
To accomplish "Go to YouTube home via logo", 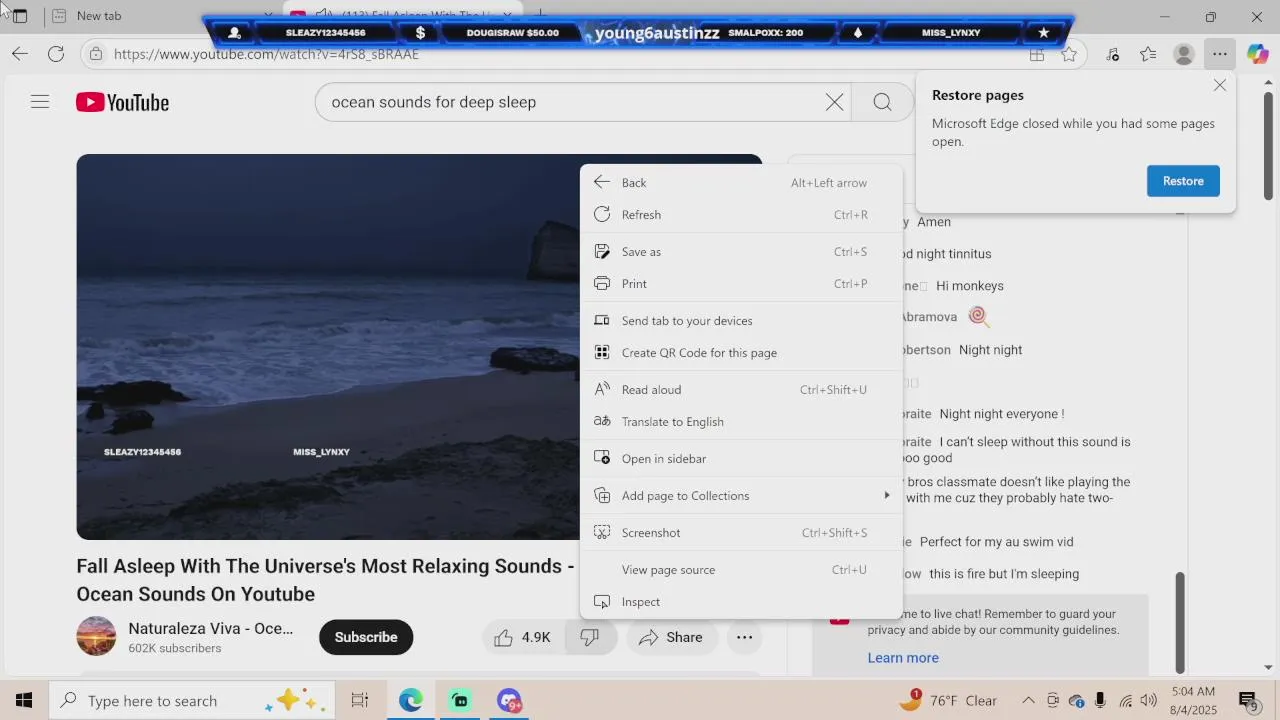I will tap(123, 102).
